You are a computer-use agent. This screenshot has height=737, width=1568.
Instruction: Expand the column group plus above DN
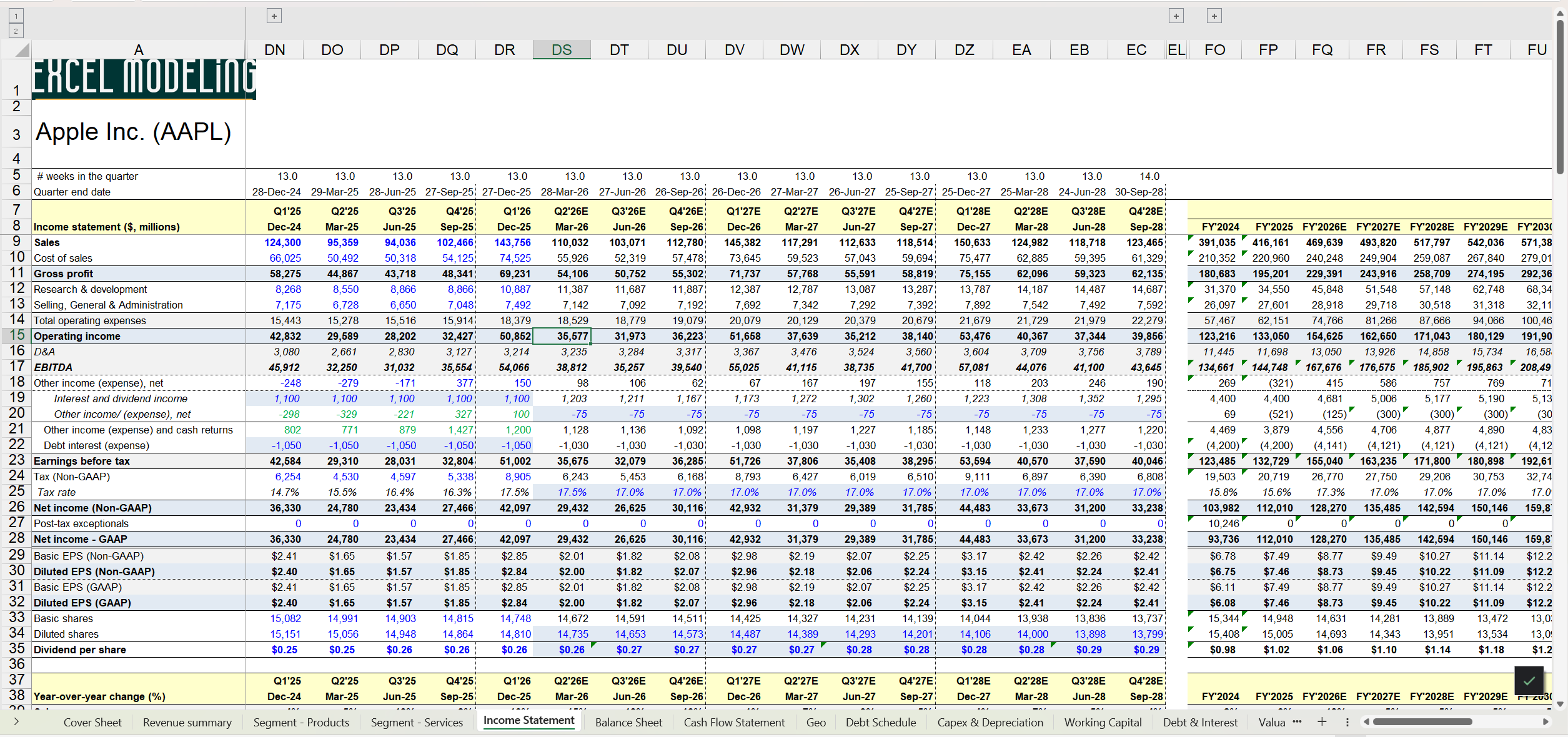tap(274, 16)
